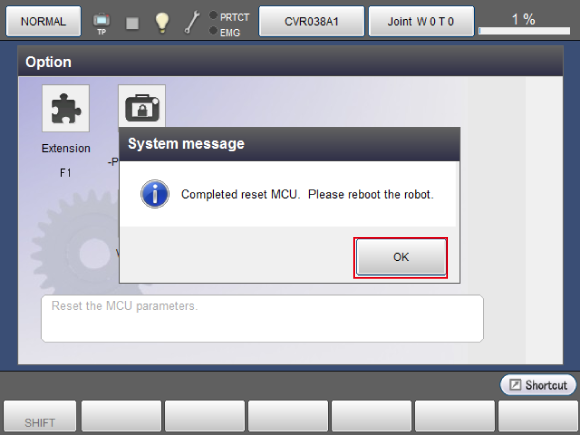Click the TP teach pendant status icon
This screenshot has width=580, height=435.
coord(101,23)
